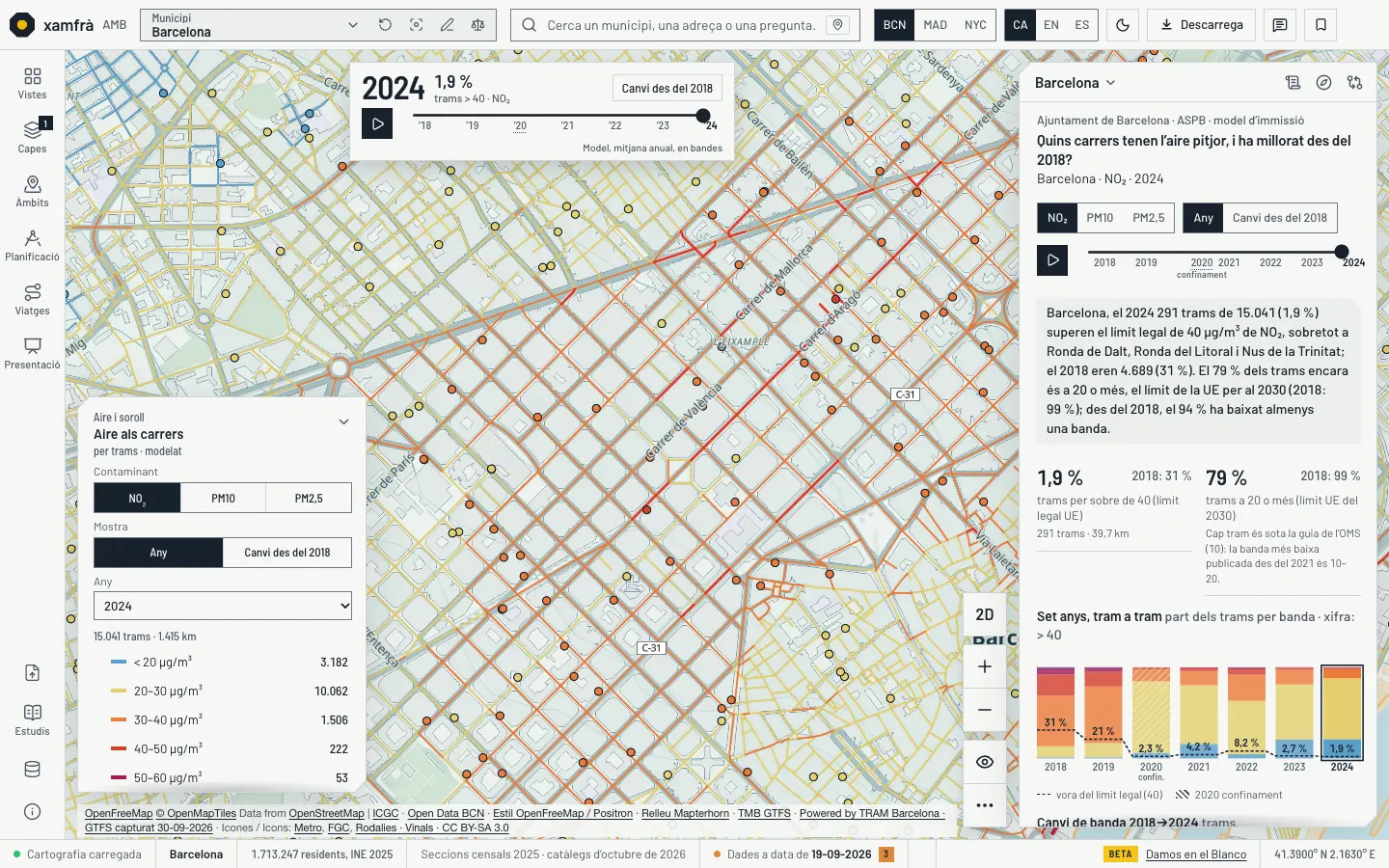Open the map more-options ellipsis menu
Viewport: 1389px width, 868px height.
(x=985, y=805)
